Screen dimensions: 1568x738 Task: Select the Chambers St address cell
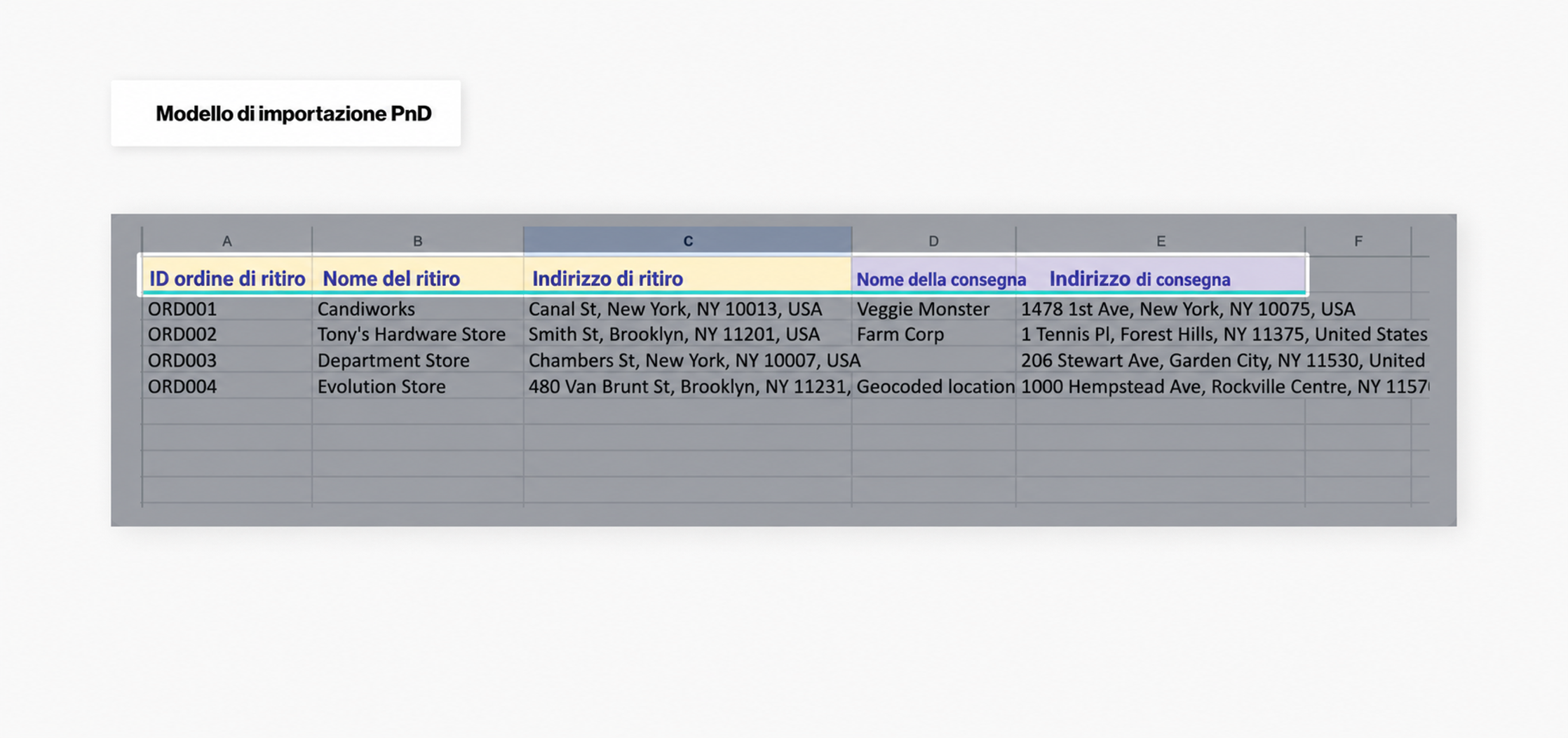688,360
